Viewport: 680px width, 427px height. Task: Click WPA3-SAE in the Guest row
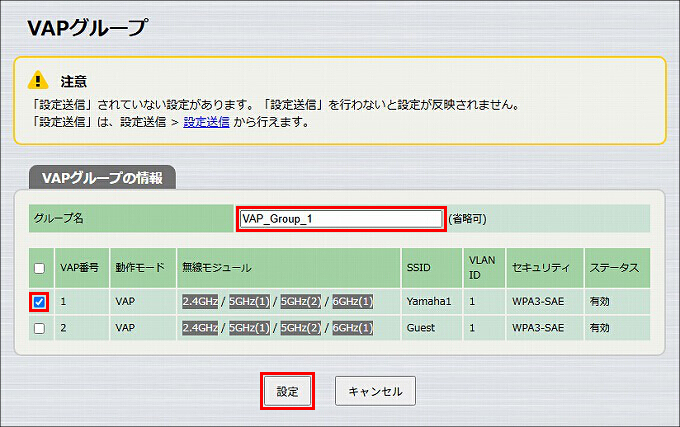(538, 328)
